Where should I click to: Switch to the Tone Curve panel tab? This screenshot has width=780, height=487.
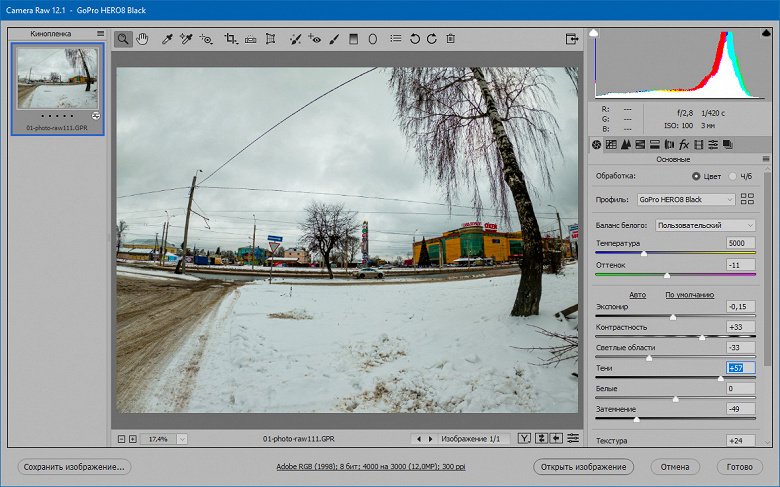click(611, 145)
